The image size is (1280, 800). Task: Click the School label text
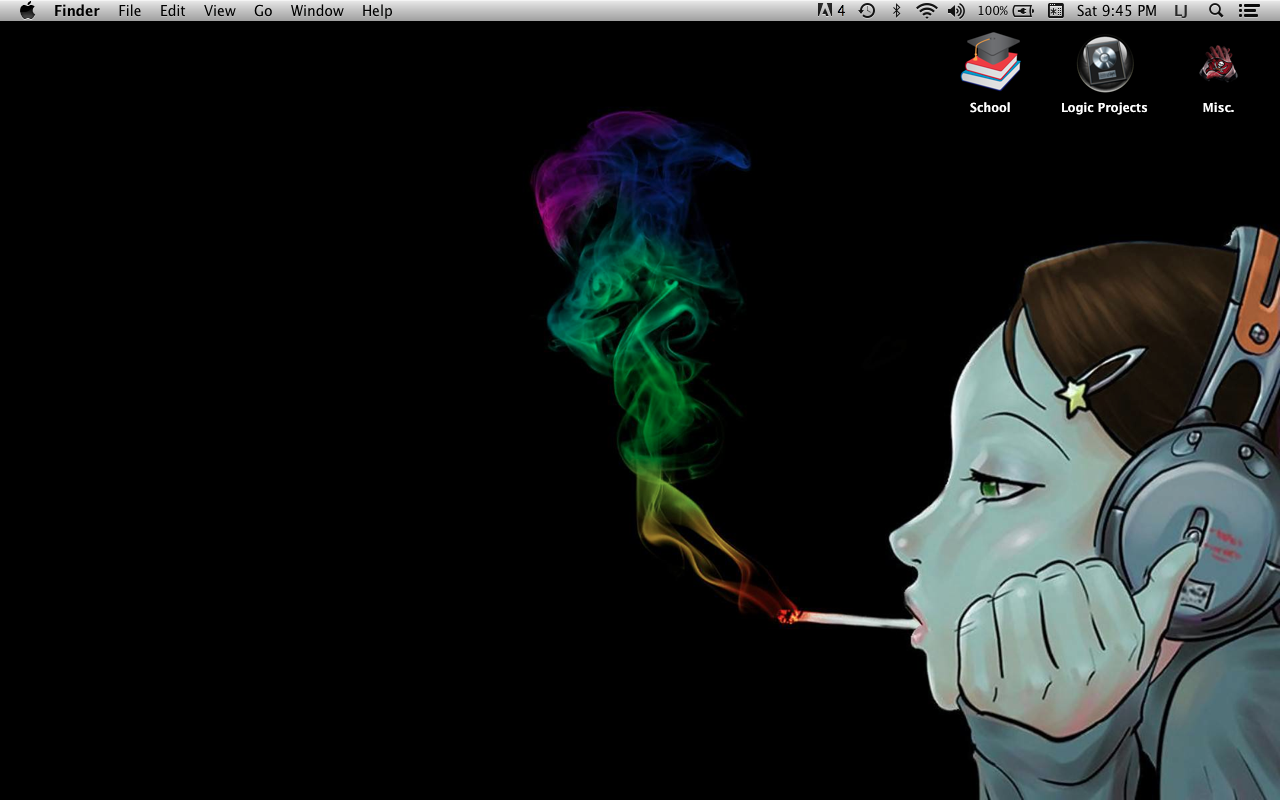990,108
